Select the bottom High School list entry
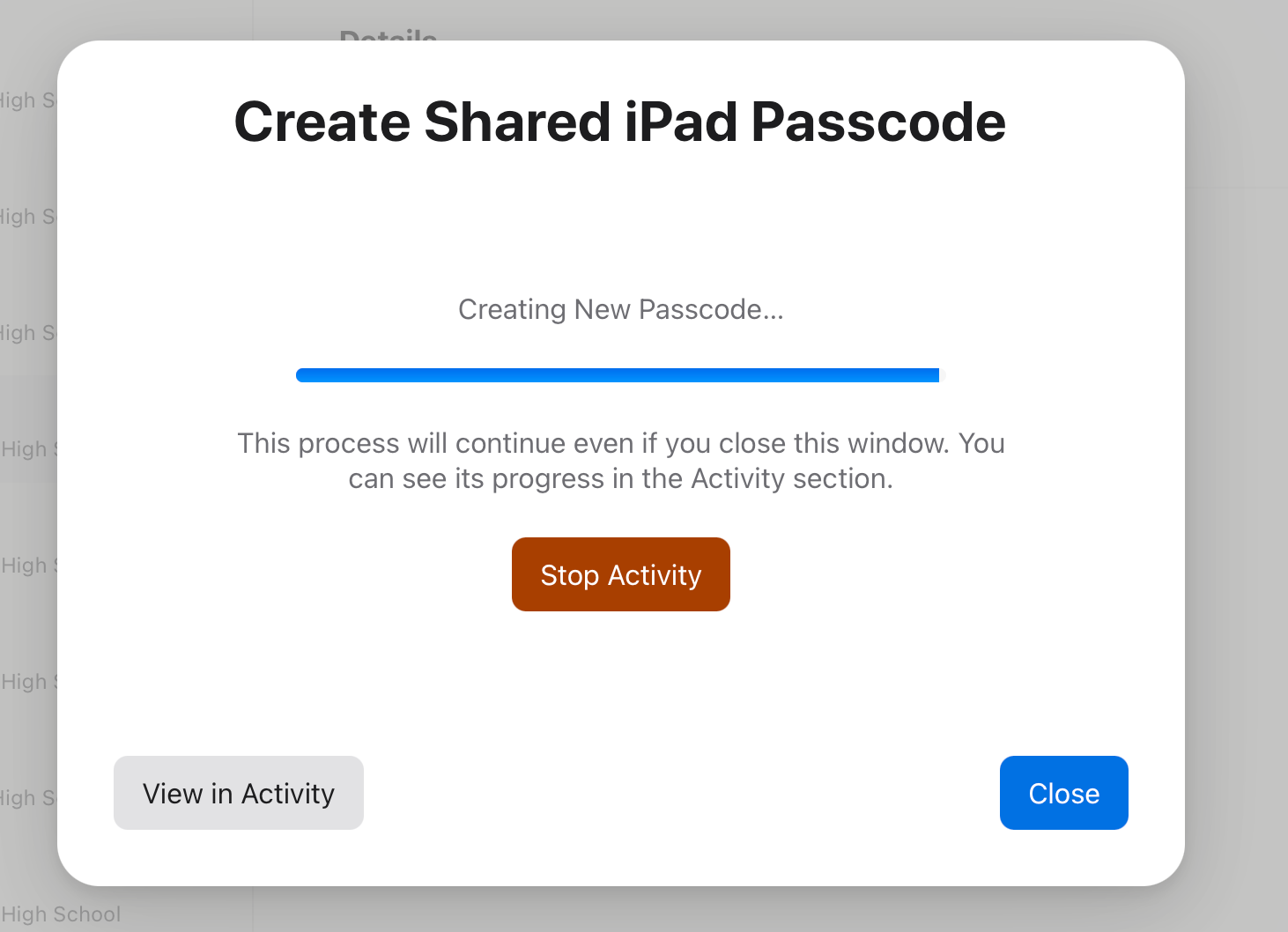The image size is (1288, 932). [x=62, y=914]
